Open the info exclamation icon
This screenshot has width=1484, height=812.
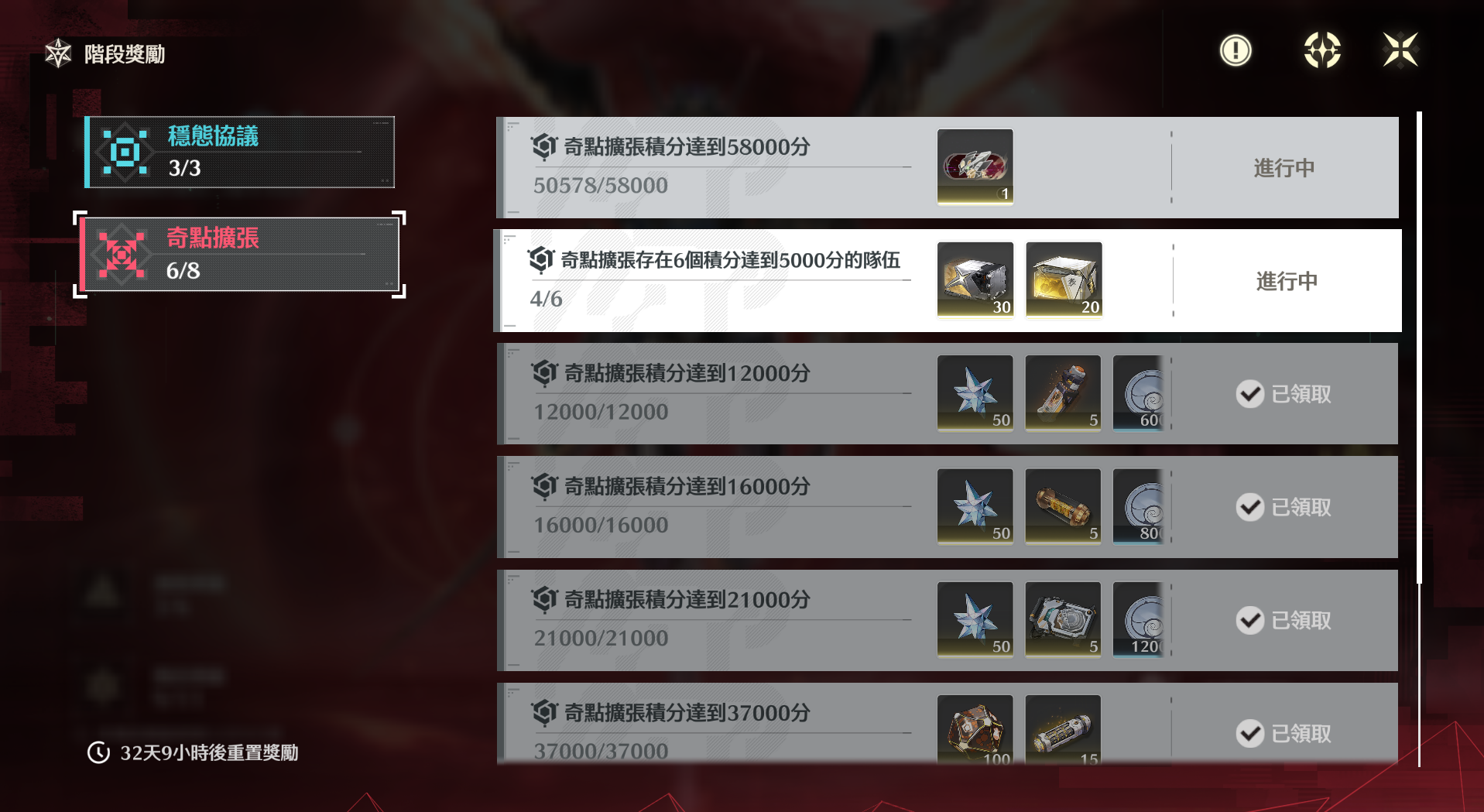pos(1236,51)
